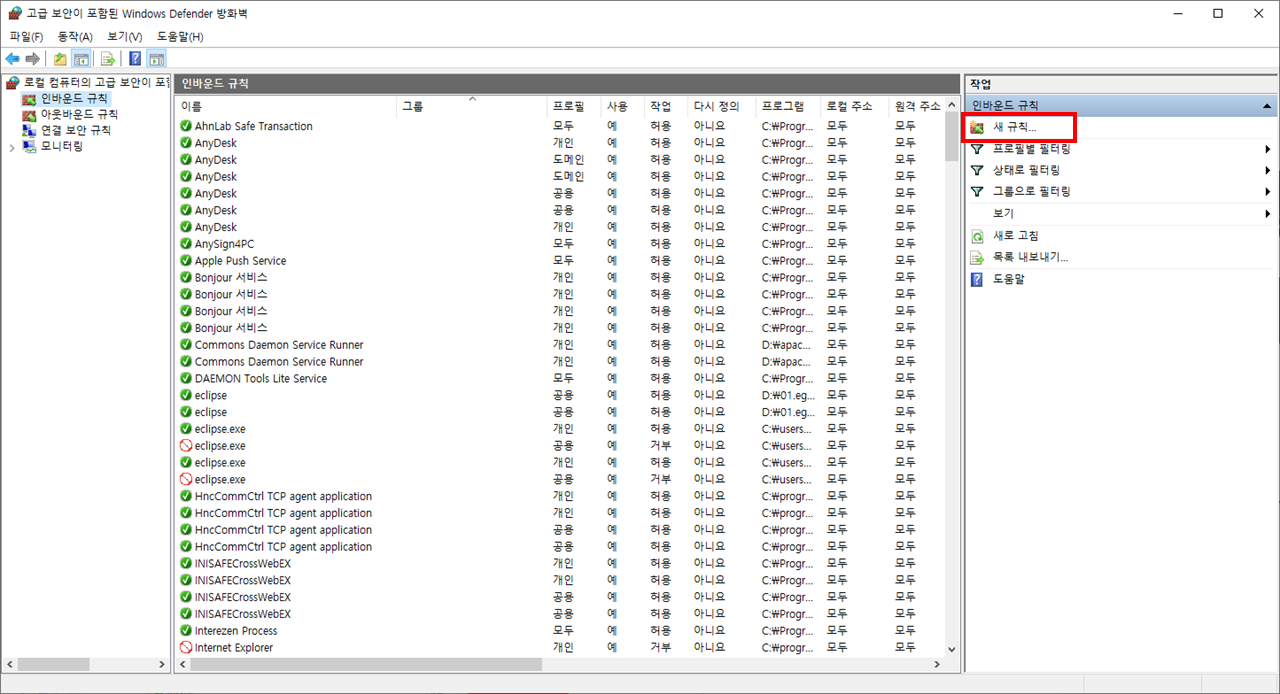Click the rule list horizontal scrollbar right arrow
Screen dimensions: 1280x694
(937, 664)
